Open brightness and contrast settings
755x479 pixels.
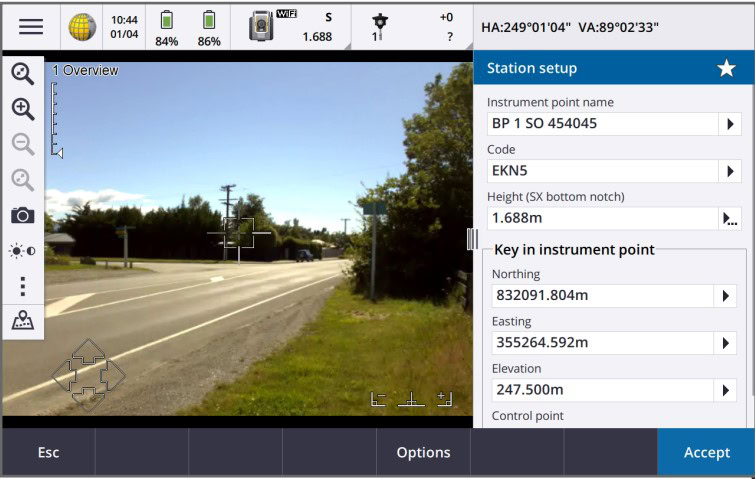23,251
